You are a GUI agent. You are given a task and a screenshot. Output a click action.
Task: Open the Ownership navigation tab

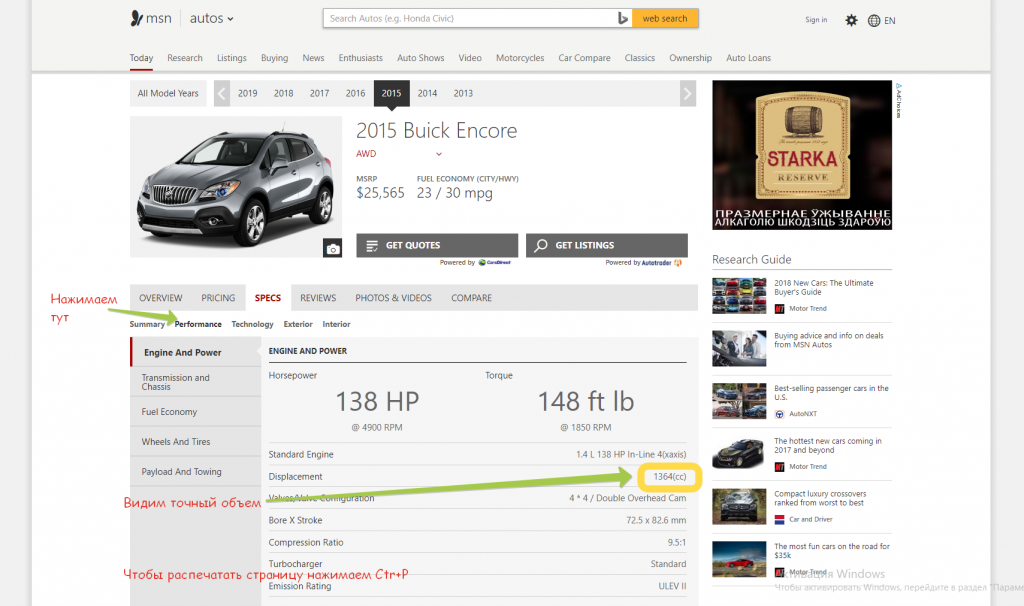tap(690, 58)
